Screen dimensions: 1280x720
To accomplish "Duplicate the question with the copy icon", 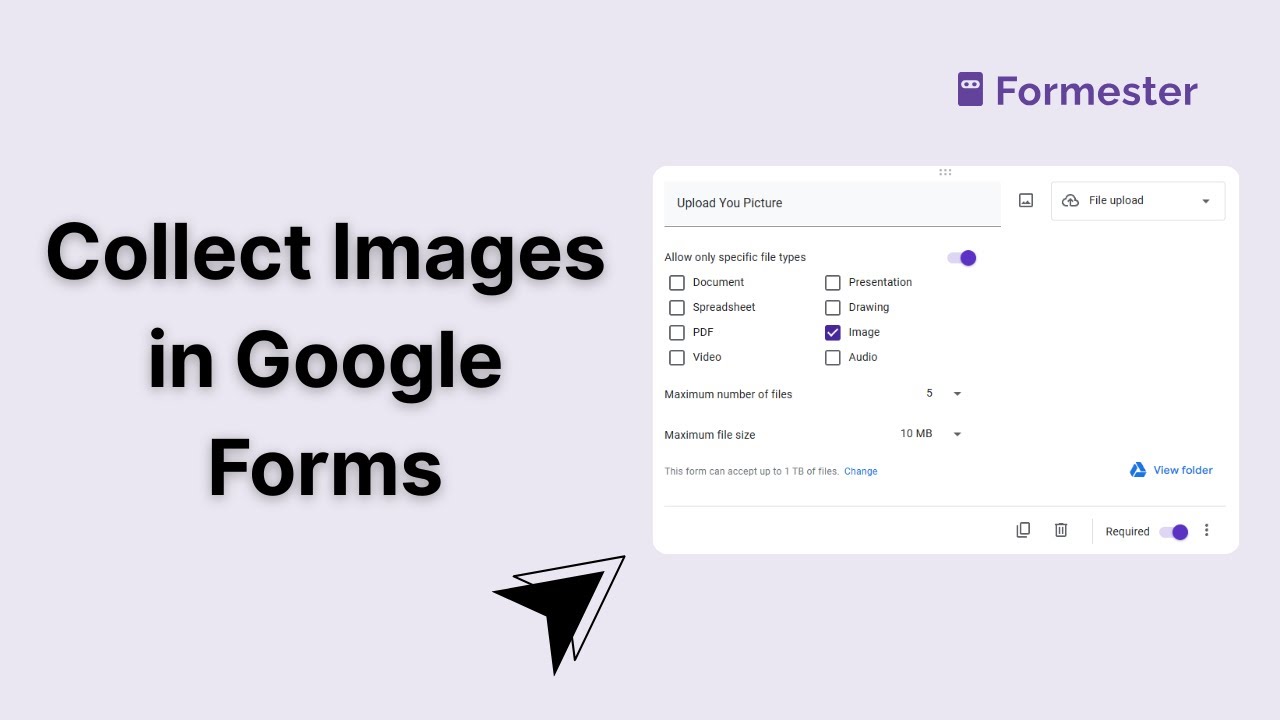I will point(1023,530).
